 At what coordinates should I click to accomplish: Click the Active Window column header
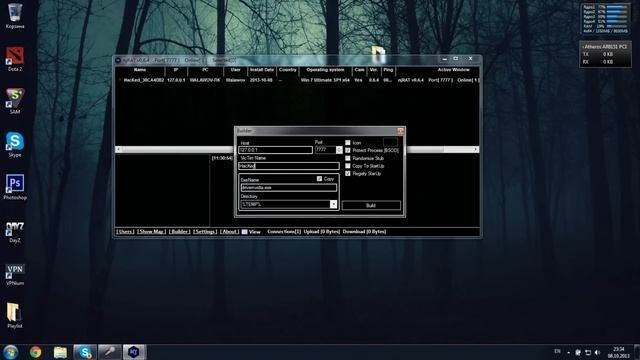(x=453, y=70)
